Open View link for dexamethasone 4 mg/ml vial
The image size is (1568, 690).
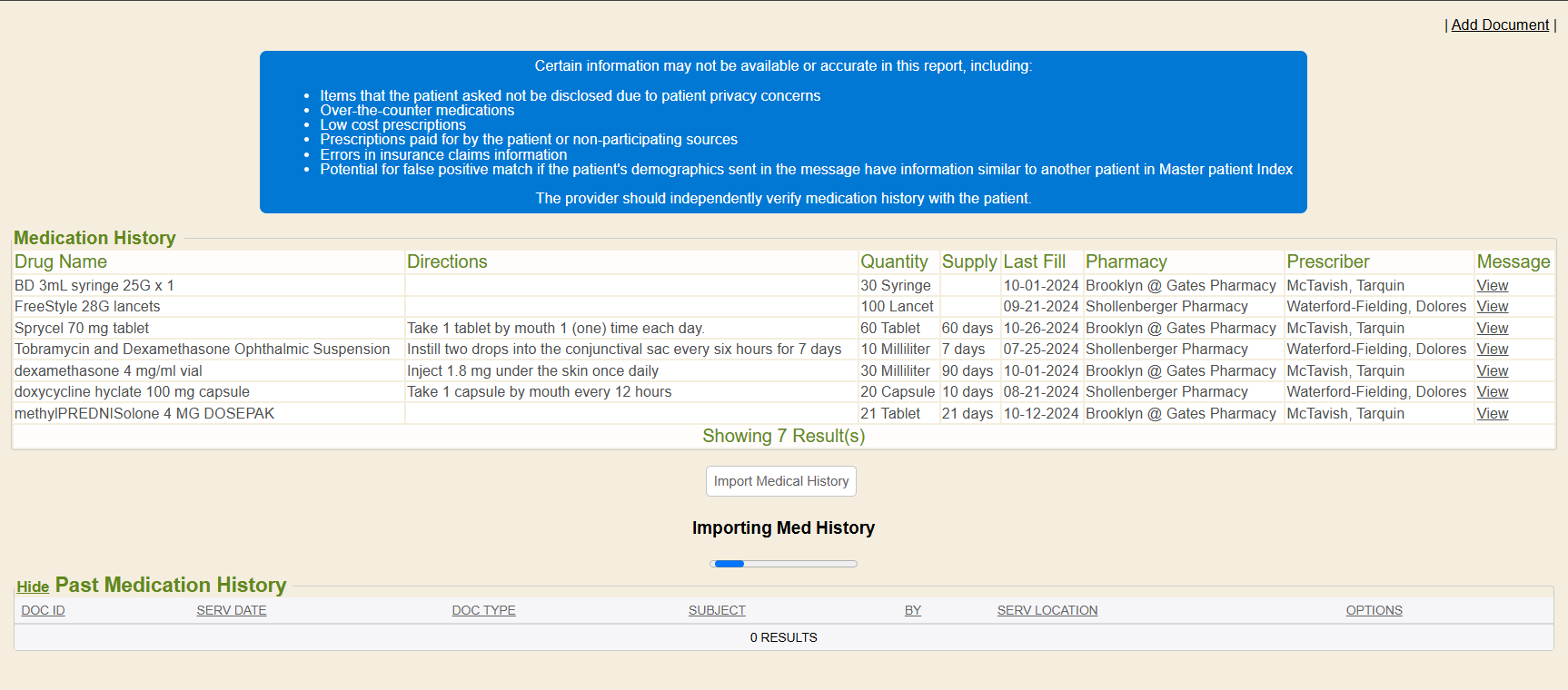coord(1492,371)
